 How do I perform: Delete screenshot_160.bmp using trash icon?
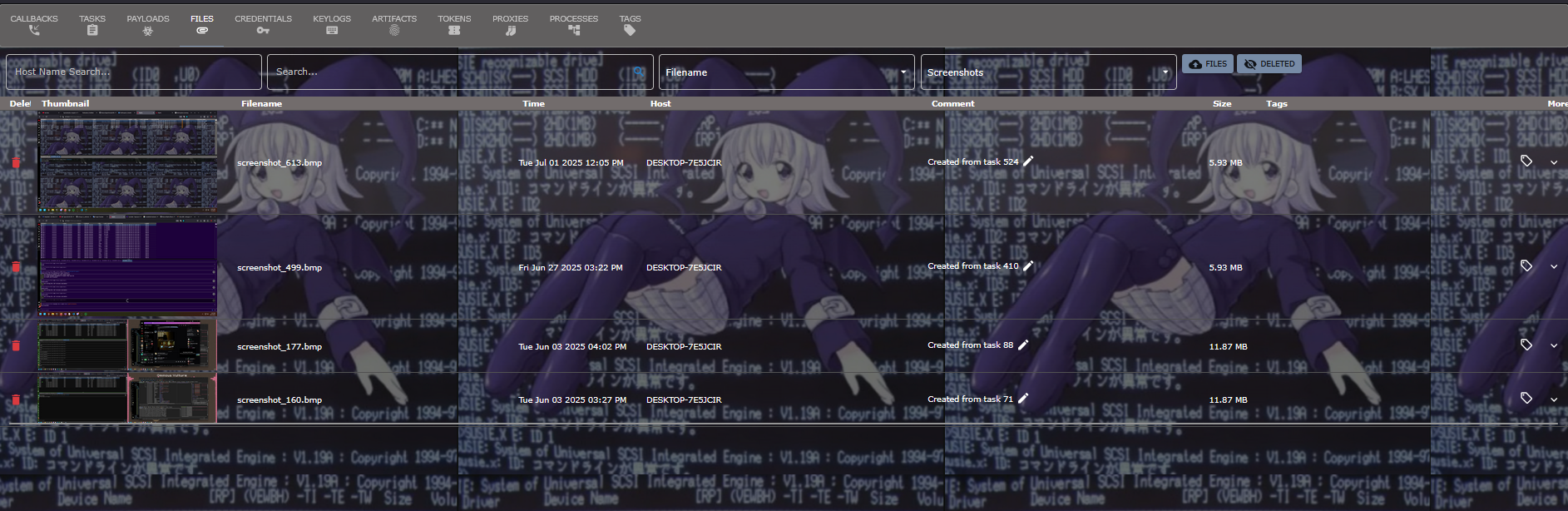click(15, 399)
